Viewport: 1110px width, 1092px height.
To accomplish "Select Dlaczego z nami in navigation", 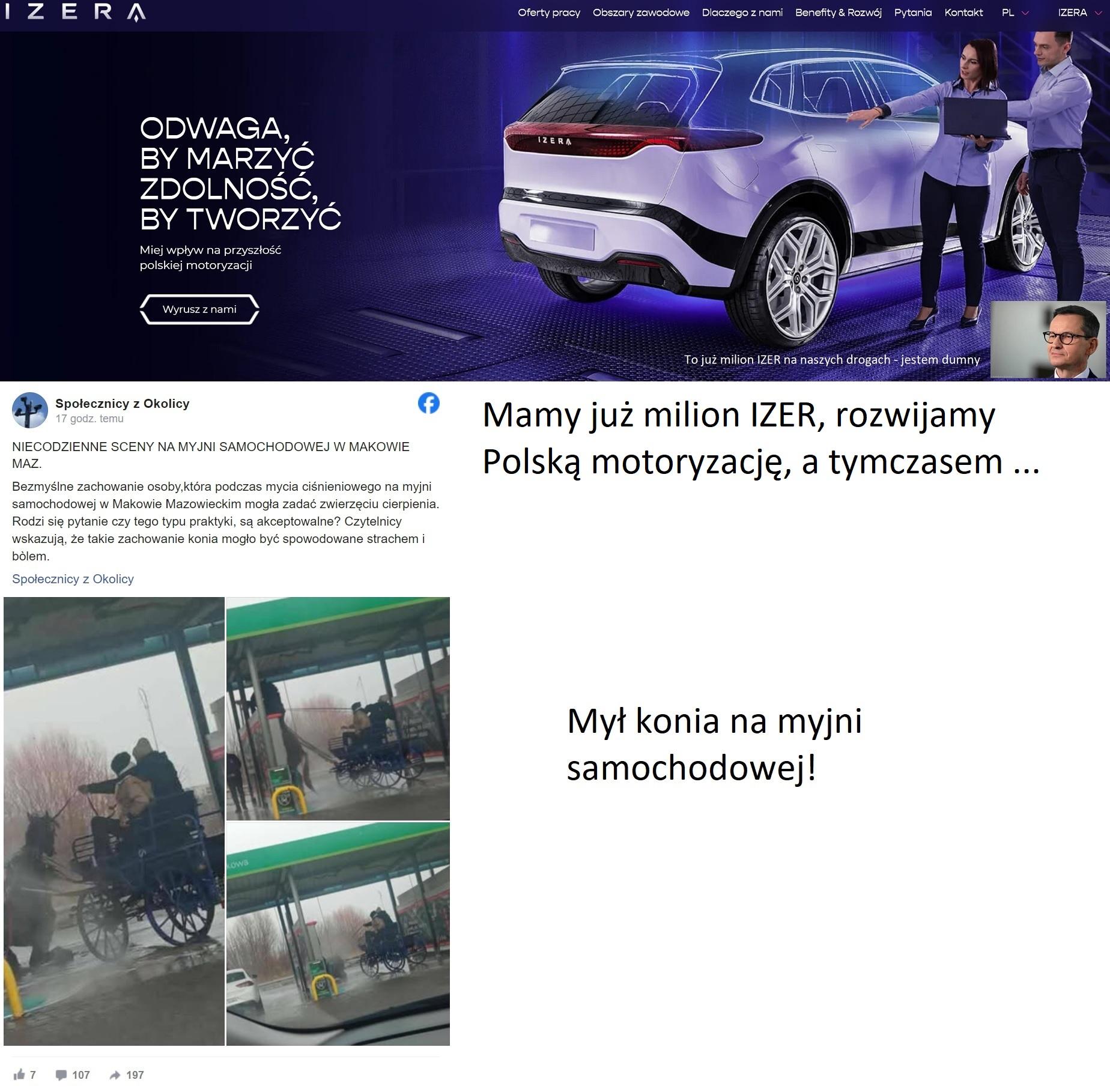I will pyautogui.click(x=742, y=13).
